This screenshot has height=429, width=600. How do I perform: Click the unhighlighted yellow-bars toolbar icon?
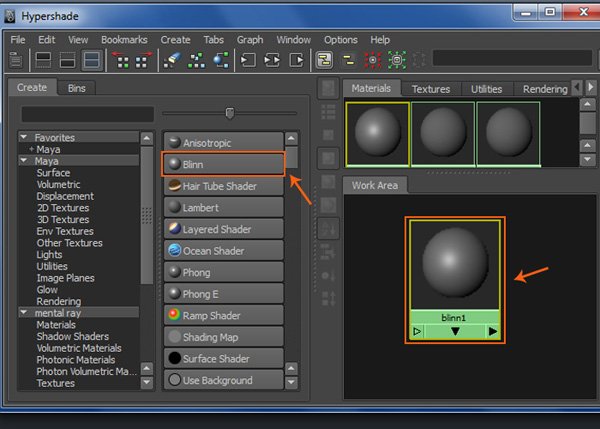(348, 60)
